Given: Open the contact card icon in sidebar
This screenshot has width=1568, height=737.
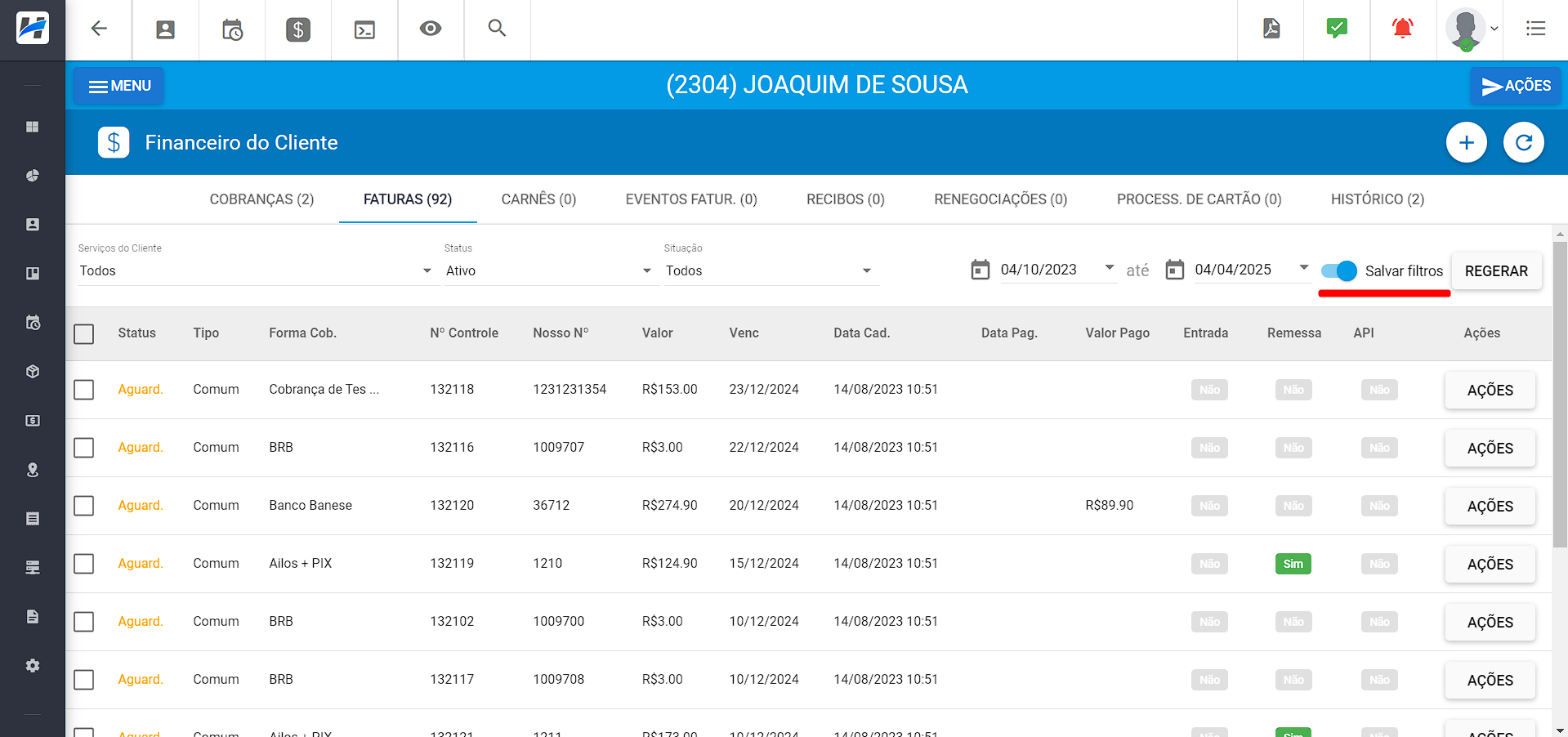Looking at the screenshot, I should pyautogui.click(x=33, y=225).
